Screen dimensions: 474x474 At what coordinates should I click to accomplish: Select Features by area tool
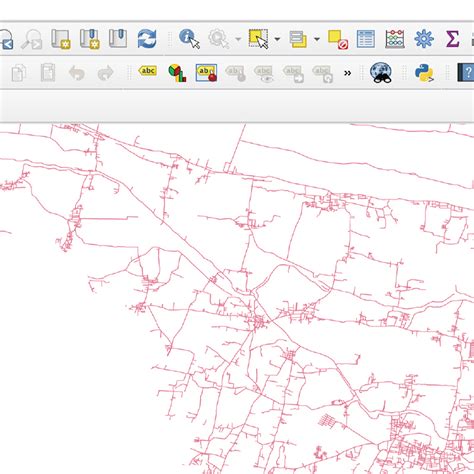point(258,39)
